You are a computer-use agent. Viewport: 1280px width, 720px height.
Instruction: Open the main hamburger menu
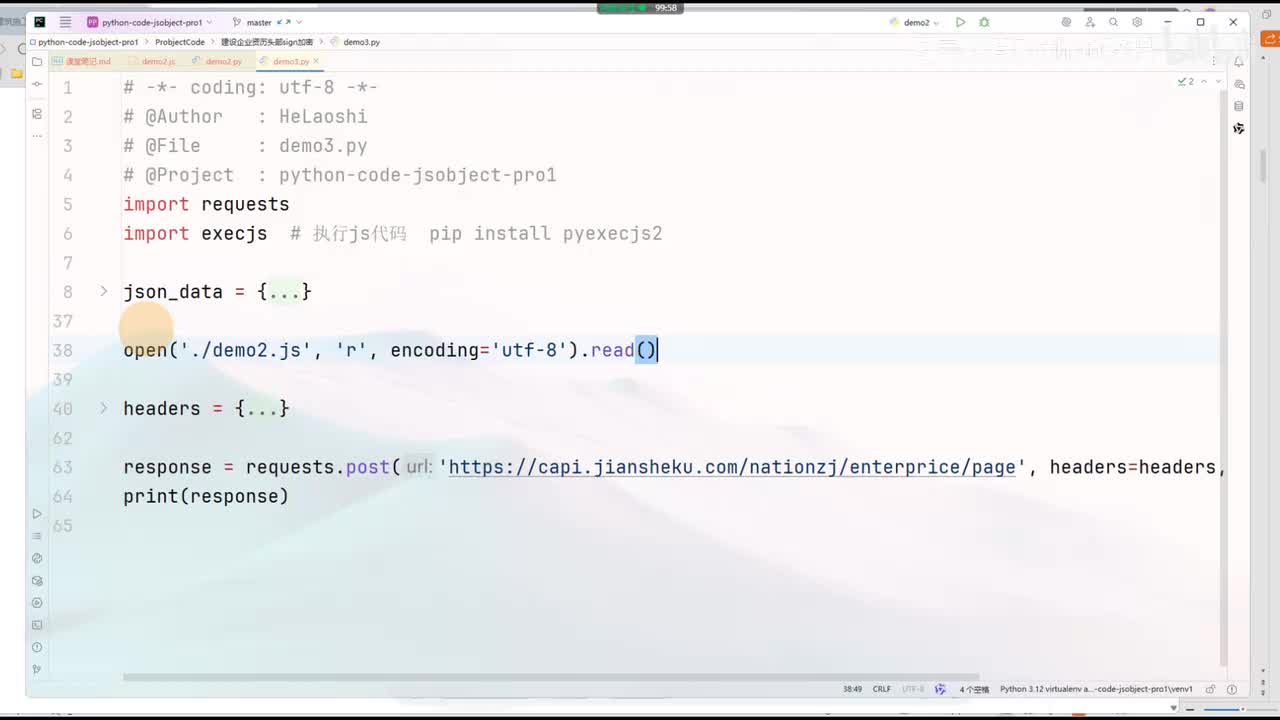[x=65, y=22]
